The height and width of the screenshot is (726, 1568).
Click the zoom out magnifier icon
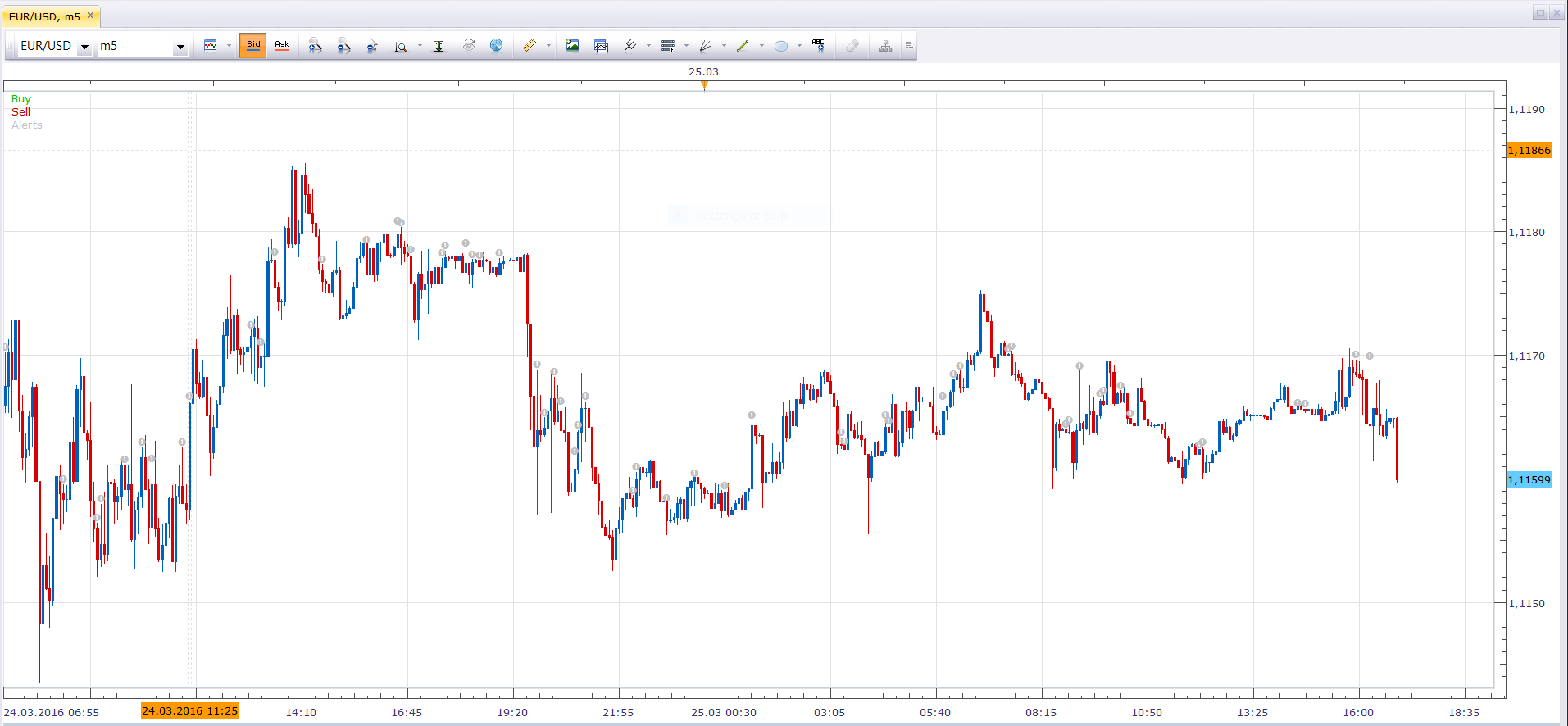tap(343, 46)
